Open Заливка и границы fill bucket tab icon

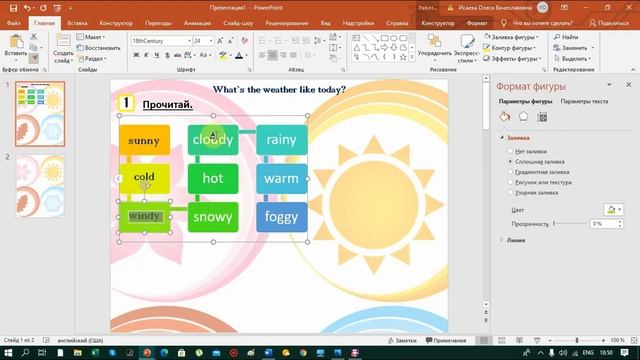(505, 117)
